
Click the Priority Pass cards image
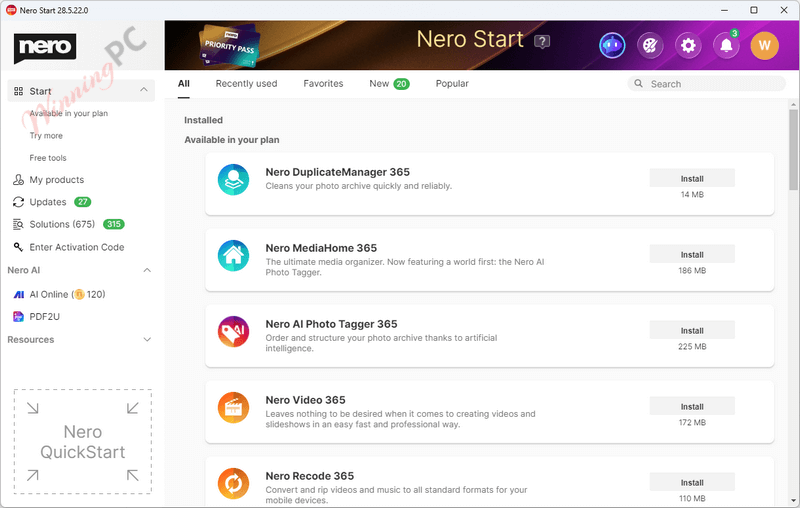tap(230, 46)
